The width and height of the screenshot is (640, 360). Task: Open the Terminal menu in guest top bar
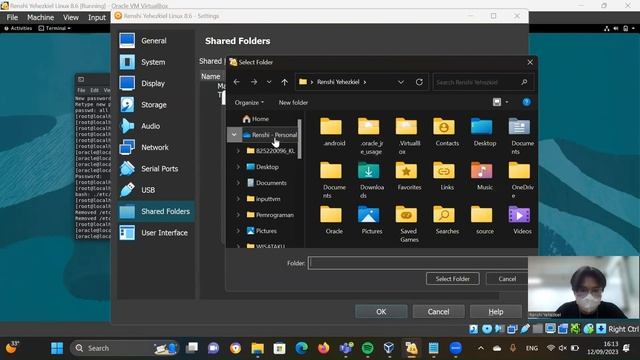[55, 28]
